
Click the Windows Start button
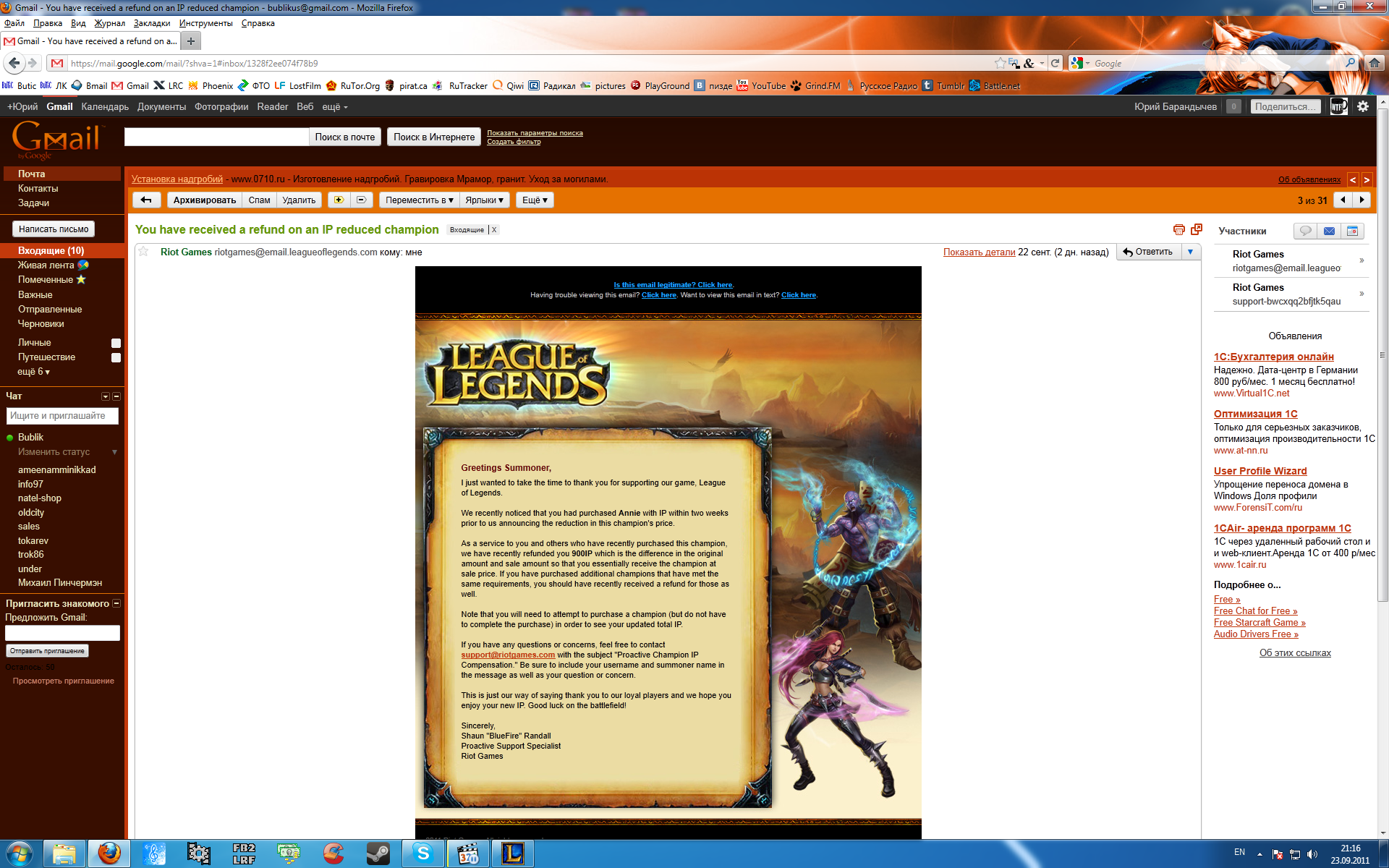coord(19,854)
